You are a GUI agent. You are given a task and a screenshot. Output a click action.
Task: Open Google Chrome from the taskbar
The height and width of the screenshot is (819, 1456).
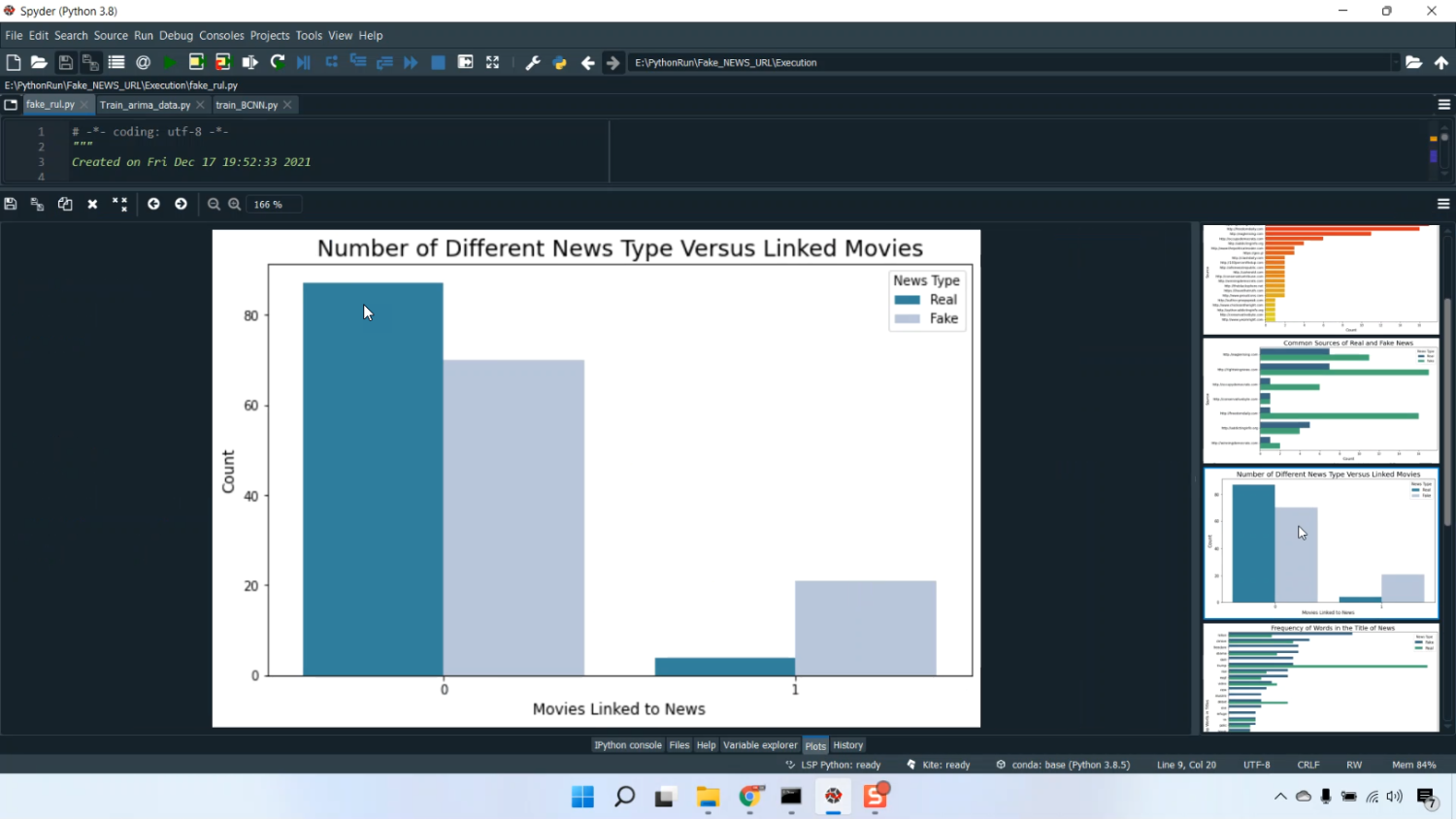coord(750,797)
